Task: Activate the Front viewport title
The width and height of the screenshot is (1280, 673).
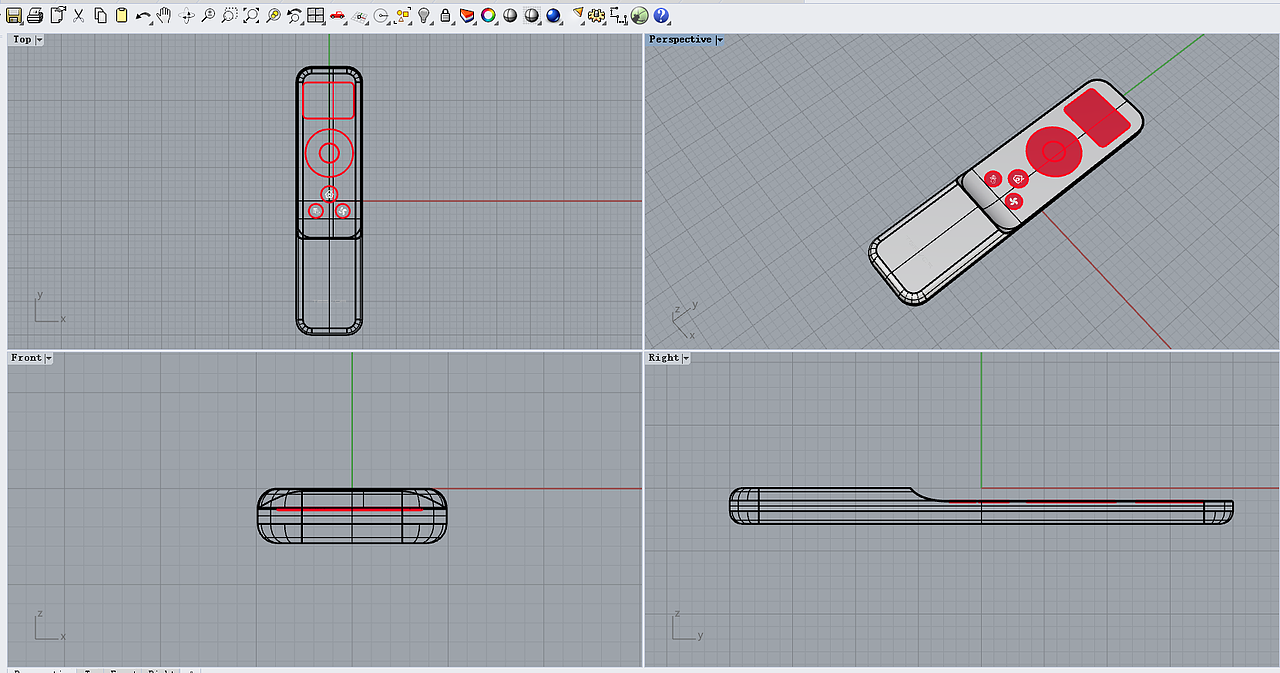Action: pos(27,358)
